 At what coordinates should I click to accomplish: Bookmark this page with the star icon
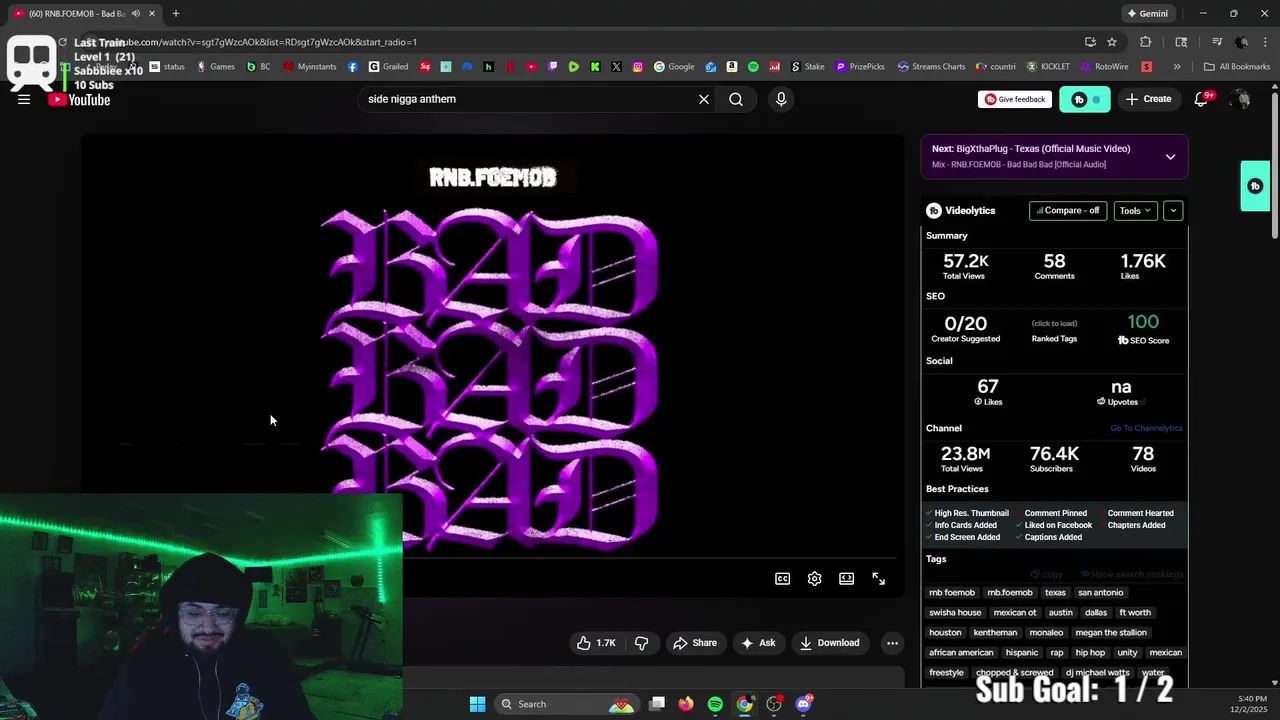tap(1112, 42)
